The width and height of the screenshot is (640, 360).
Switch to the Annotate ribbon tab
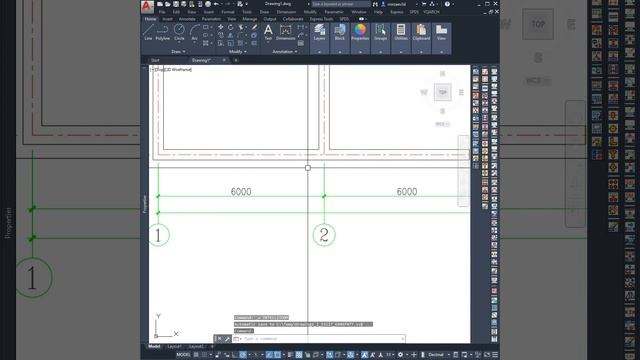pyautogui.click(x=187, y=19)
